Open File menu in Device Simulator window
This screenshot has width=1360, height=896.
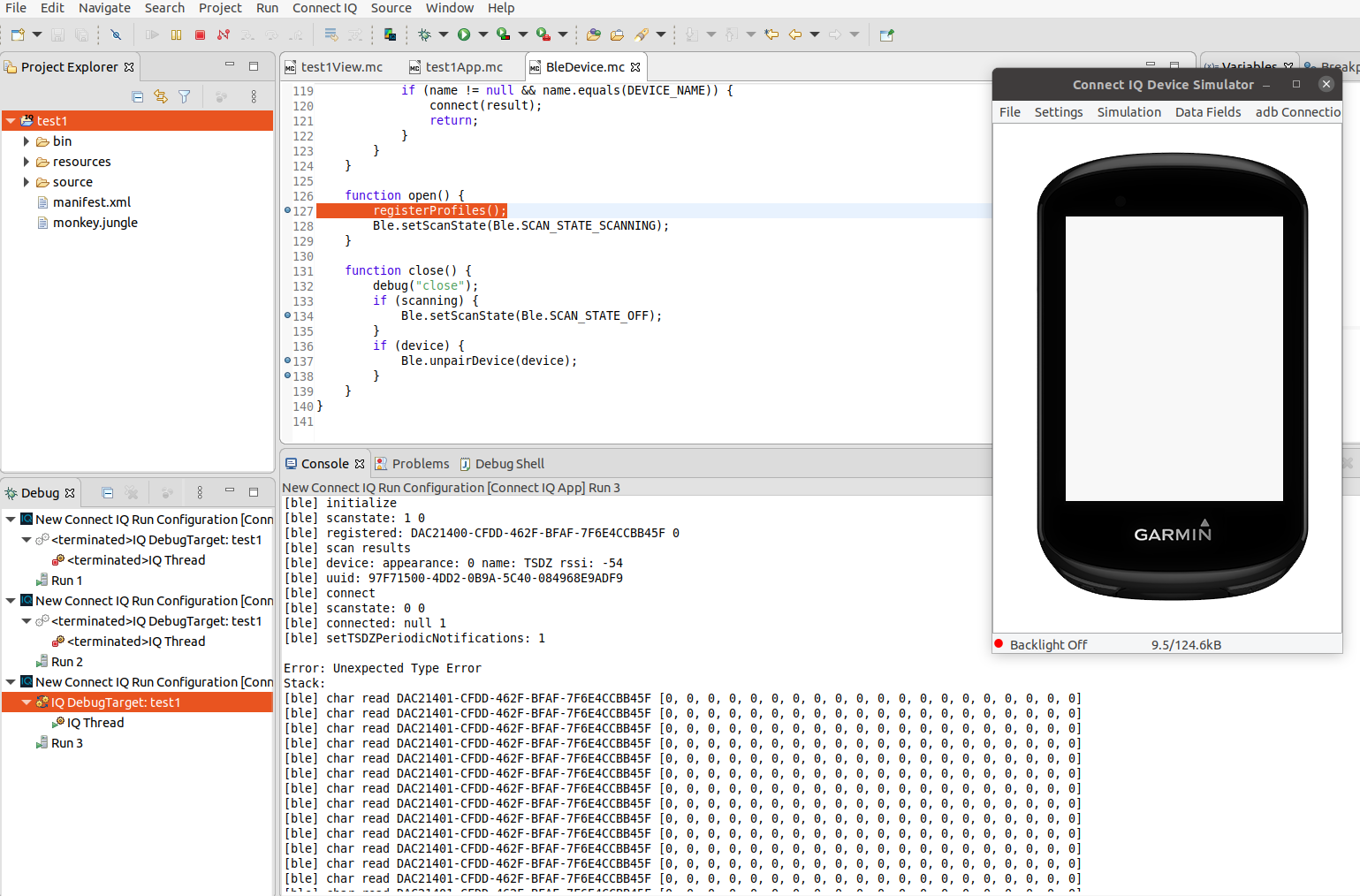(x=1009, y=112)
